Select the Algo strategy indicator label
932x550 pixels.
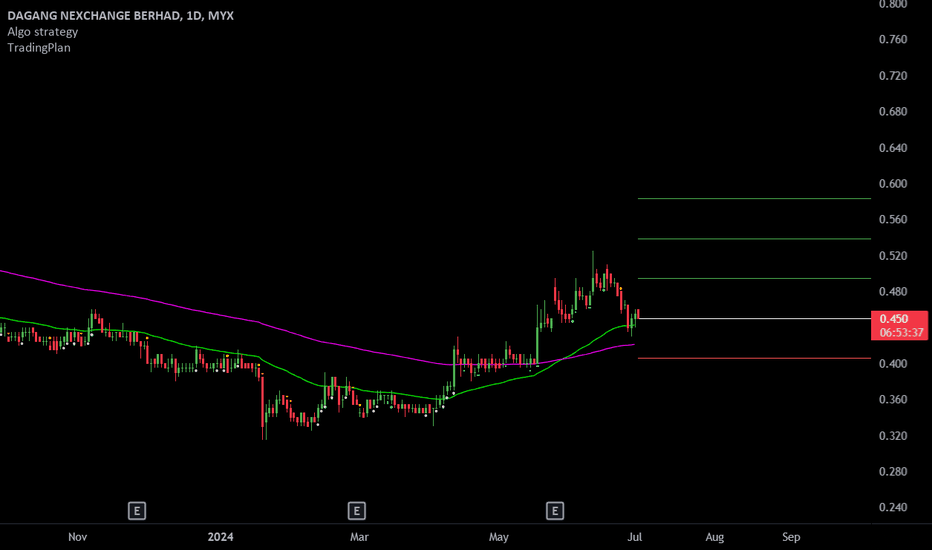43,32
